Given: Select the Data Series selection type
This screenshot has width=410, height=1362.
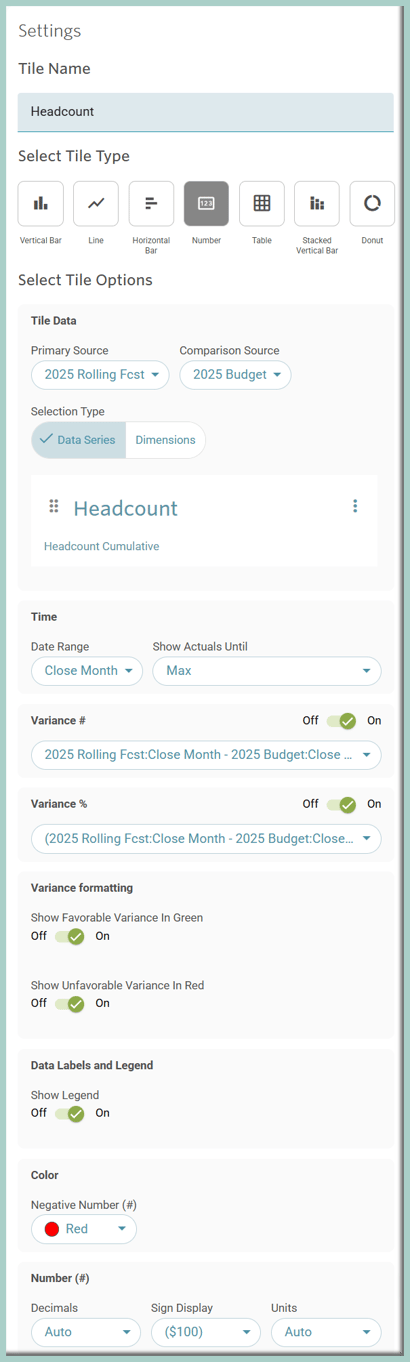Looking at the screenshot, I should coord(79,440).
